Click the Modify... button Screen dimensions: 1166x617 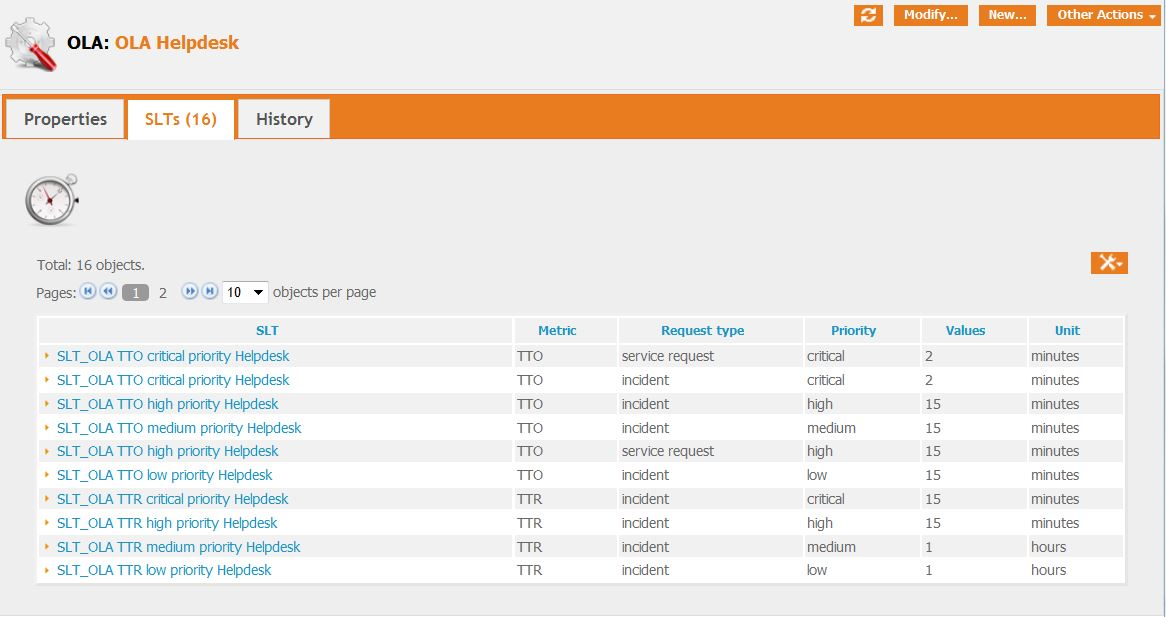930,15
